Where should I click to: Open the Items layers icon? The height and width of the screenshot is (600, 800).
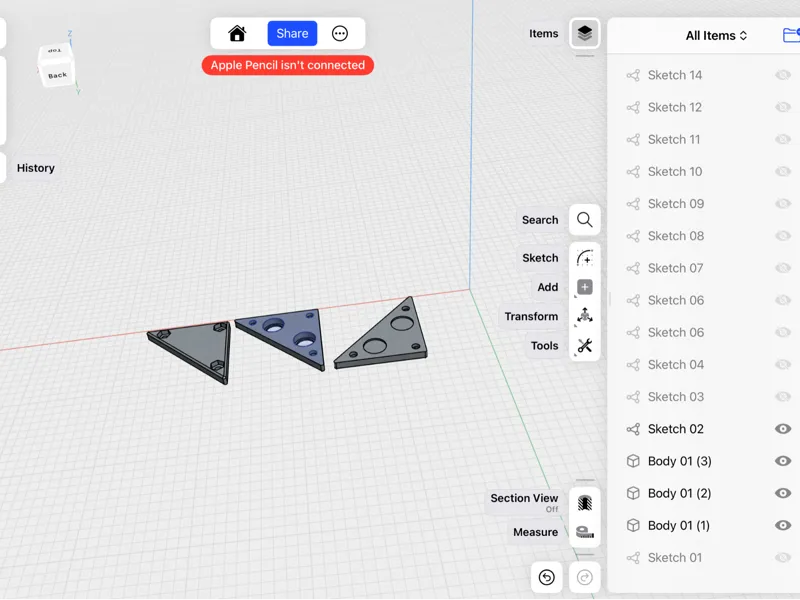pos(585,34)
